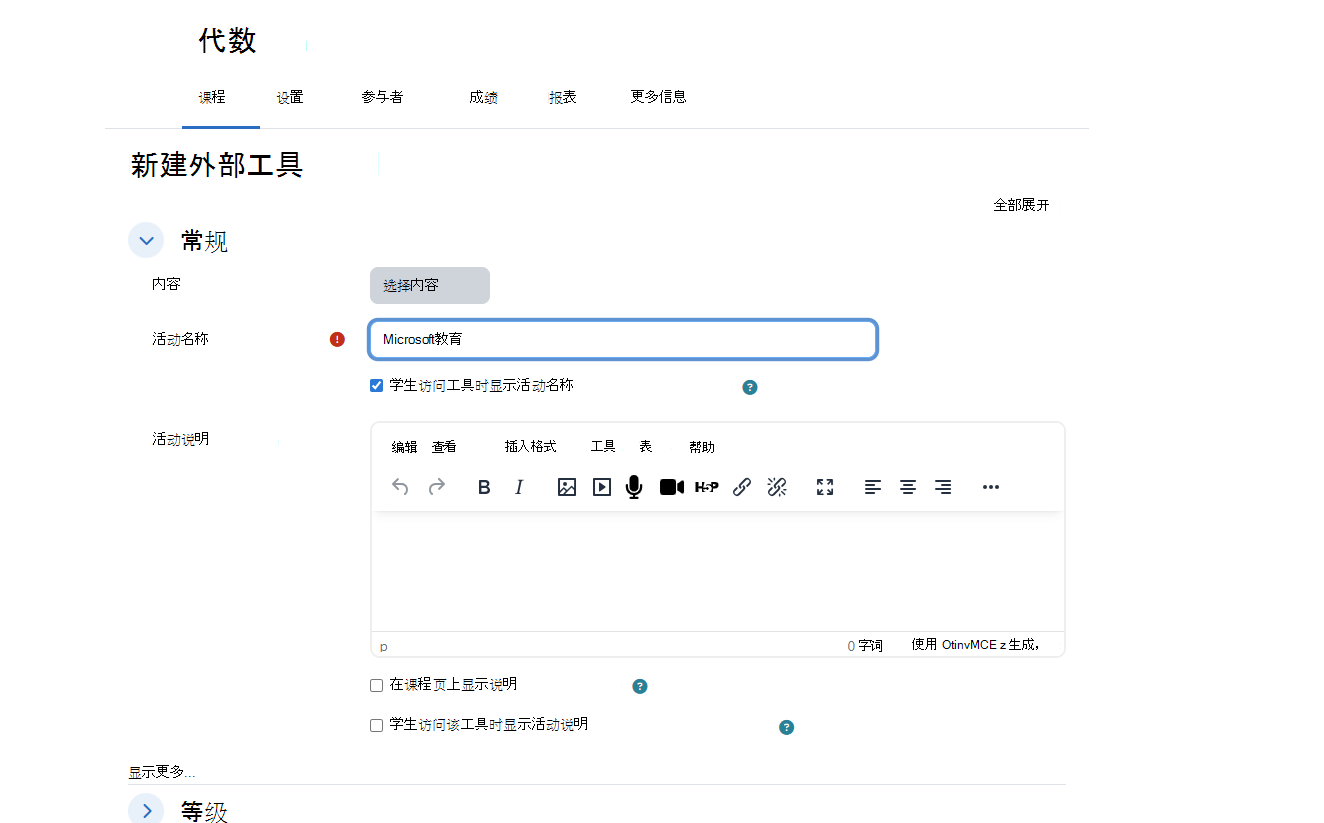The image size is (1324, 823).
Task: Switch to the 课程 tab
Action: tap(212, 97)
